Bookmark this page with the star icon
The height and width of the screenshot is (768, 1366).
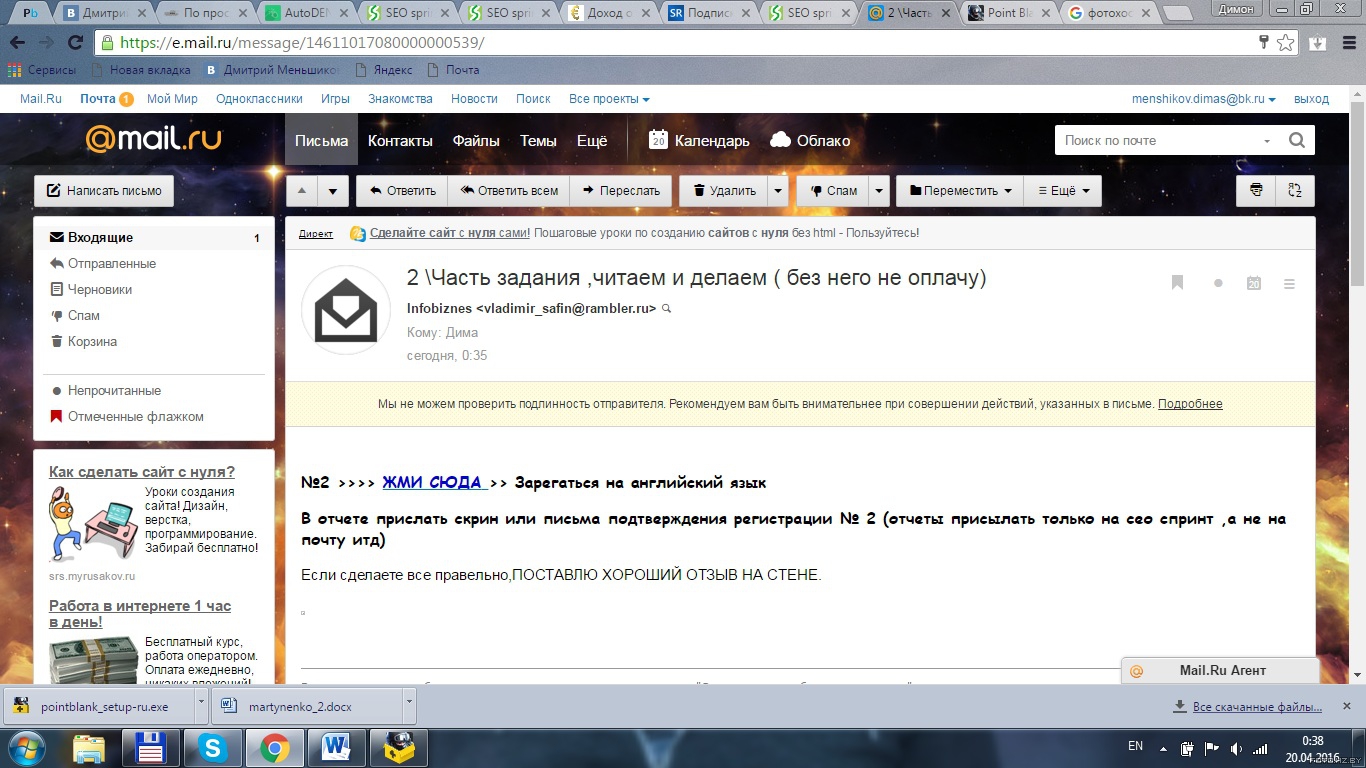(x=1286, y=43)
